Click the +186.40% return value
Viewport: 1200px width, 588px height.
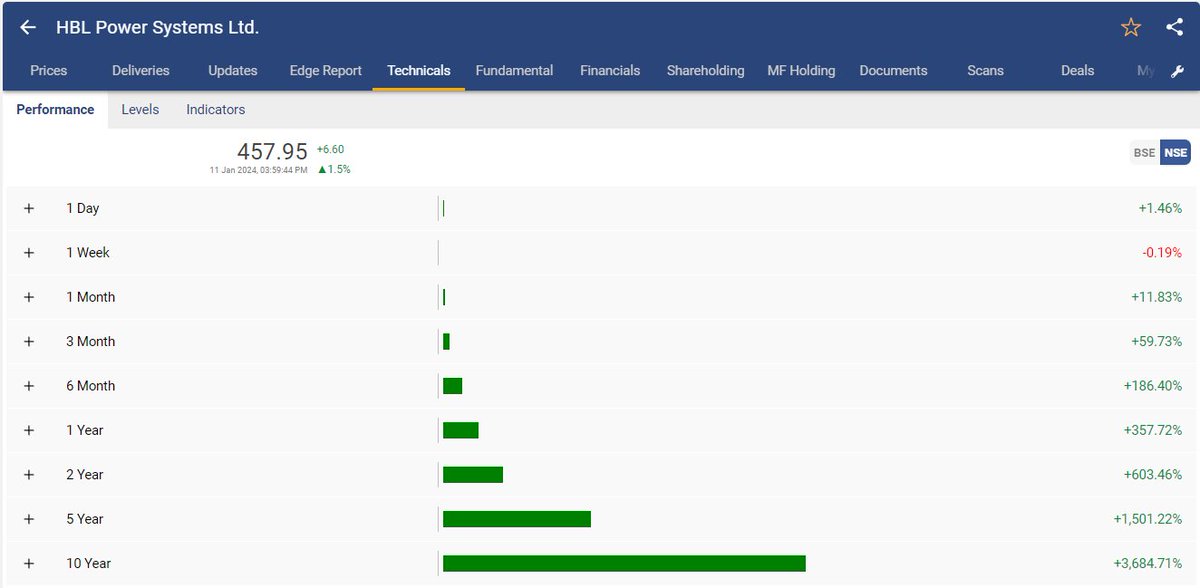coord(1153,386)
